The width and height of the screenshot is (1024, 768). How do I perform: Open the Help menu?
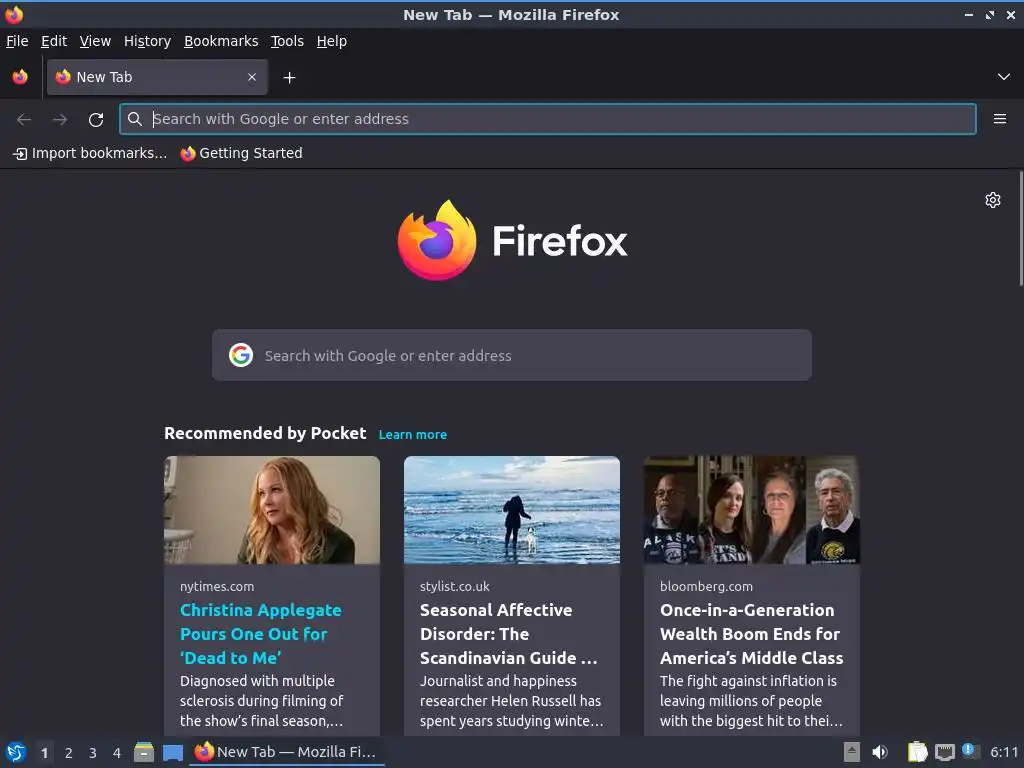tap(332, 41)
